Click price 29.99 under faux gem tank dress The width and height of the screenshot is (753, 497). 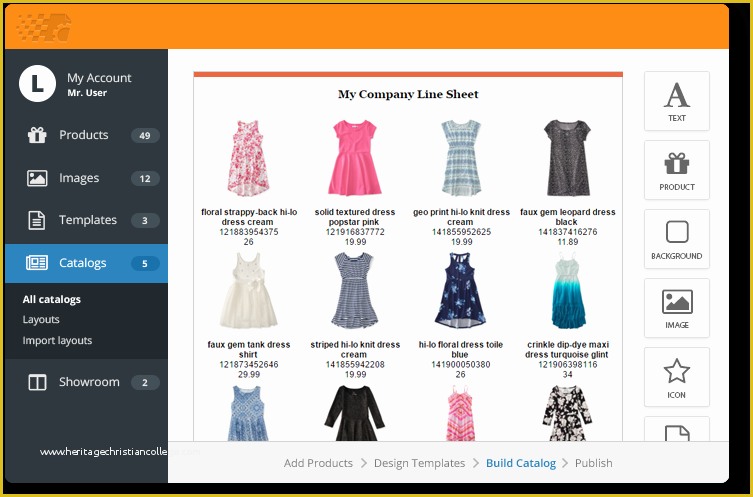click(x=249, y=375)
